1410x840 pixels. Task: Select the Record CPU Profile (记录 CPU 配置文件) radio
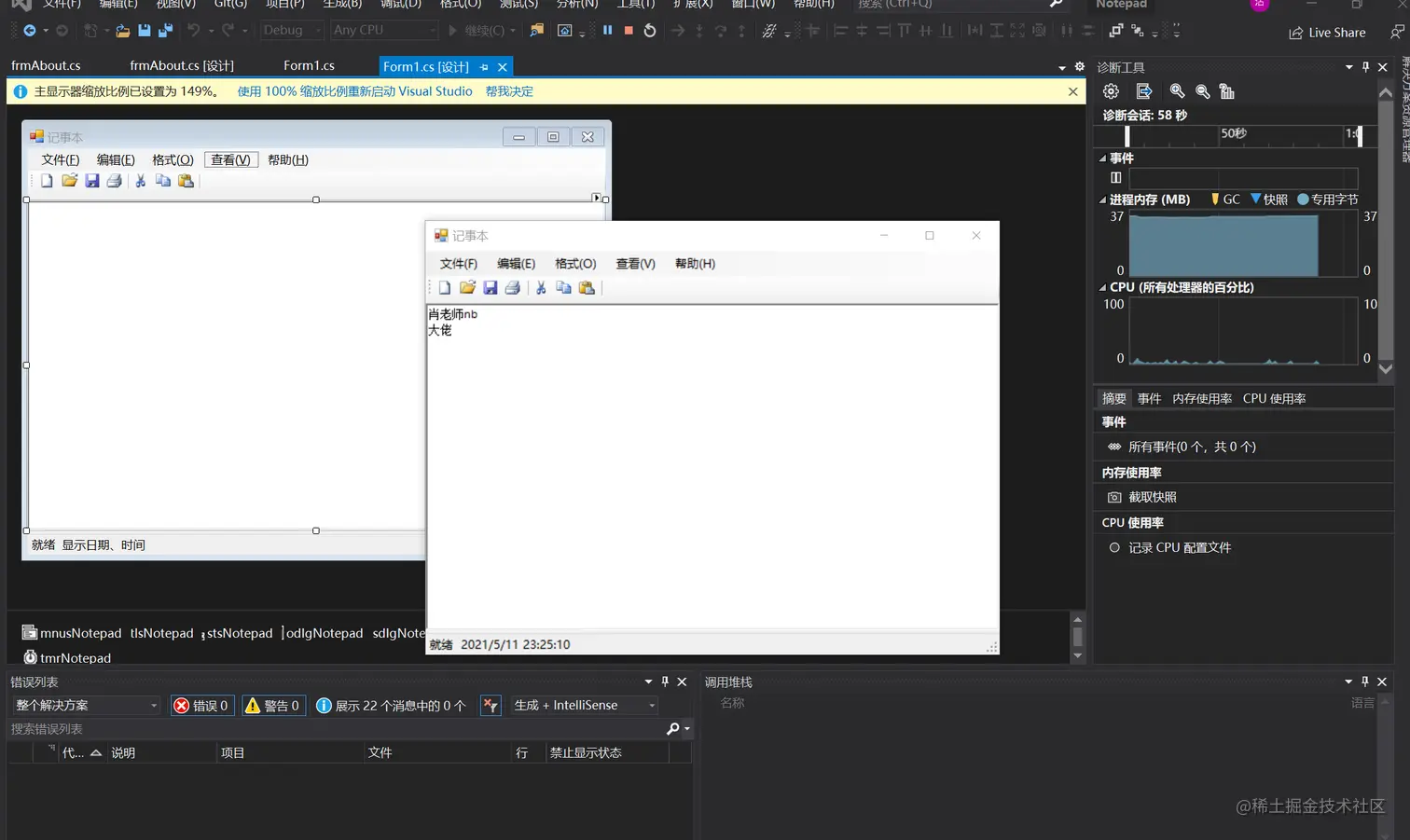click(1114, 548)
